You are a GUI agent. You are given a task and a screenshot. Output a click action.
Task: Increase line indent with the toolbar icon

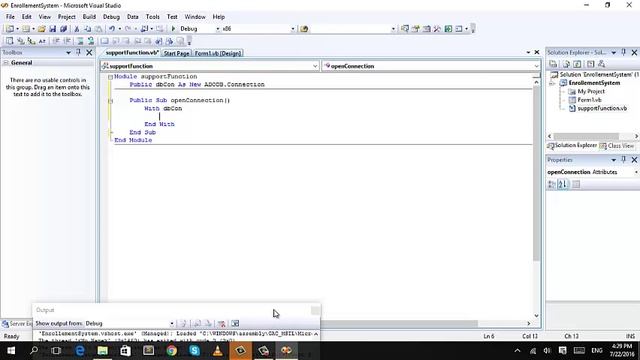(x=67, y=41)
